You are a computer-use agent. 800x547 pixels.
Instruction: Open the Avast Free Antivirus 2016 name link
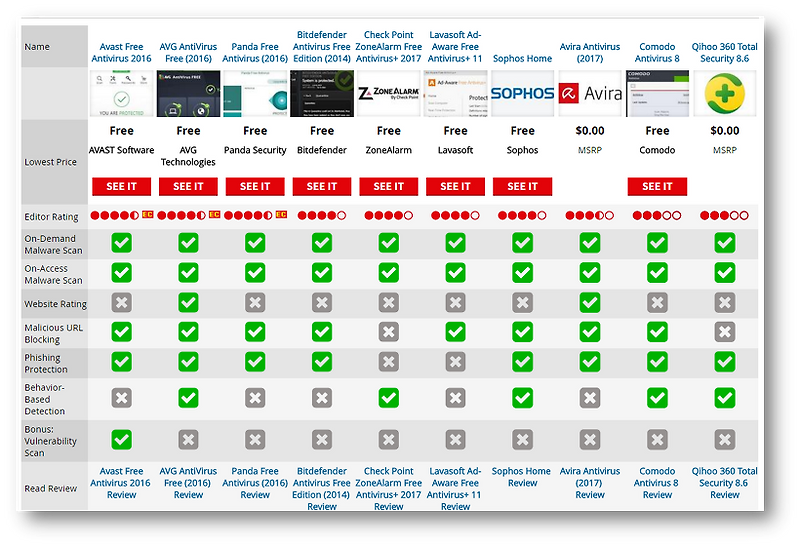(x=121, y=53)
